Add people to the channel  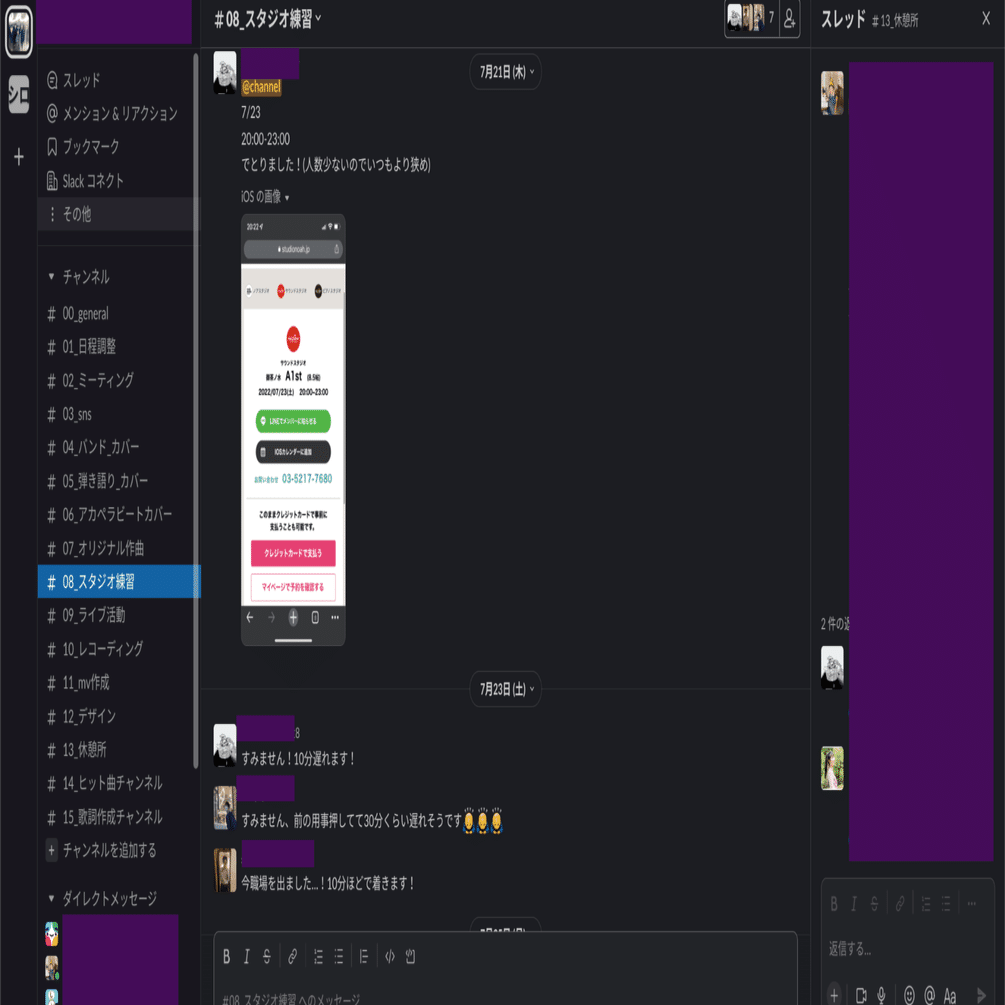(790, 19)
